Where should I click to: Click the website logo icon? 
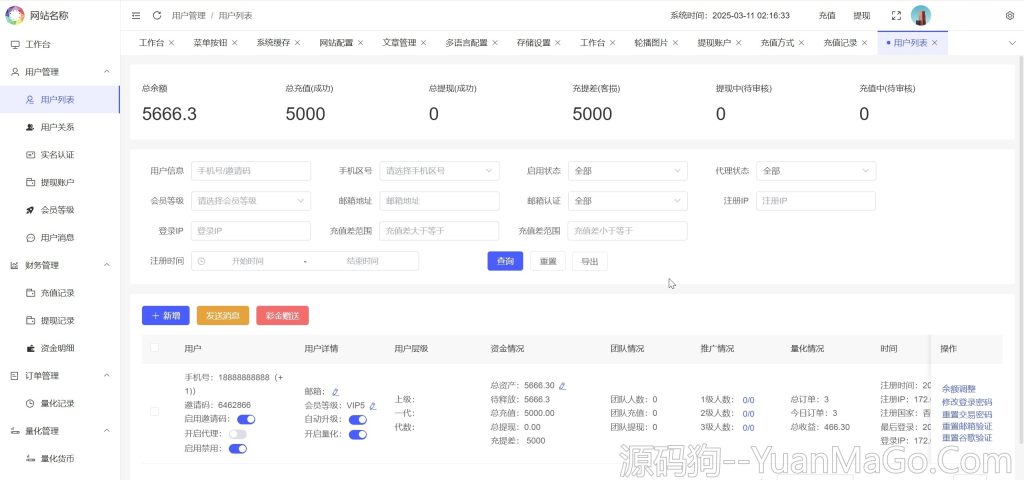14,15
